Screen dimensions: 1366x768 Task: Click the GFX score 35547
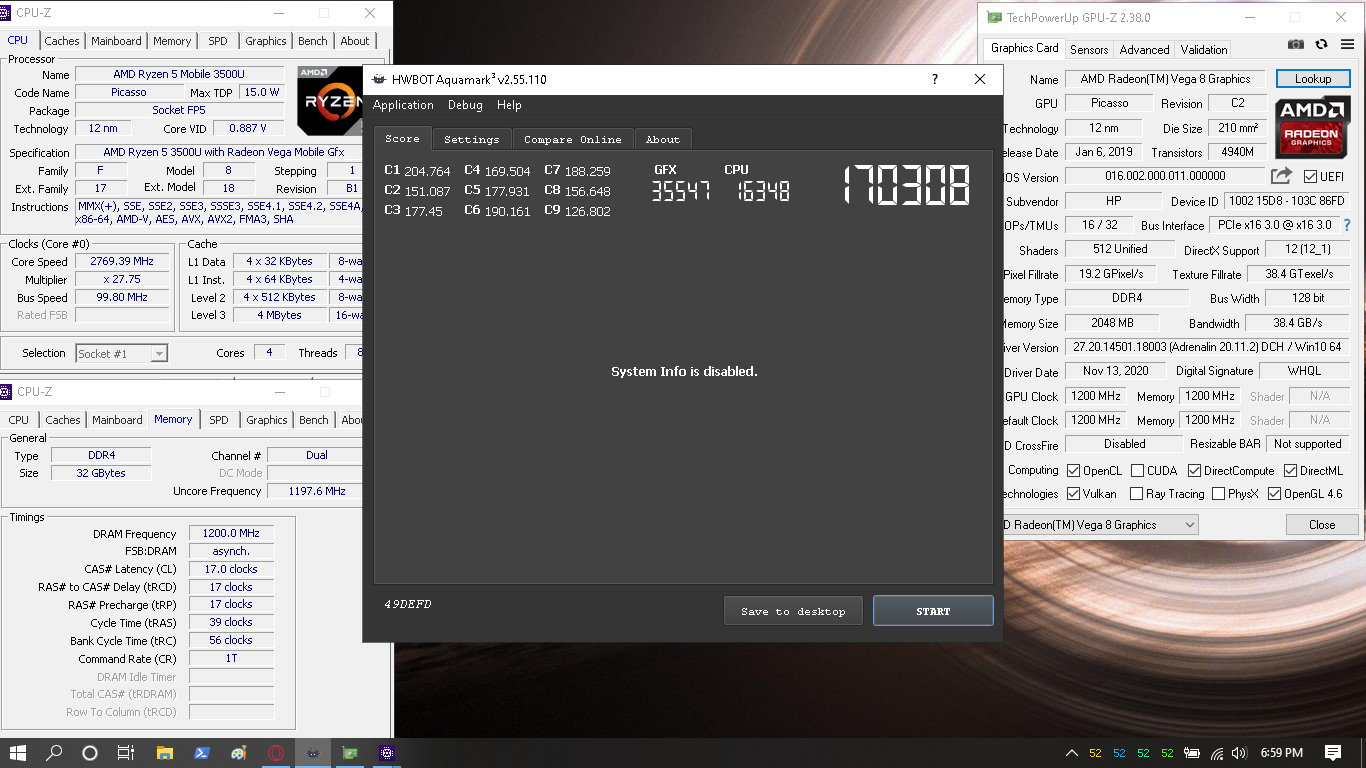click(x=680, y=191)
